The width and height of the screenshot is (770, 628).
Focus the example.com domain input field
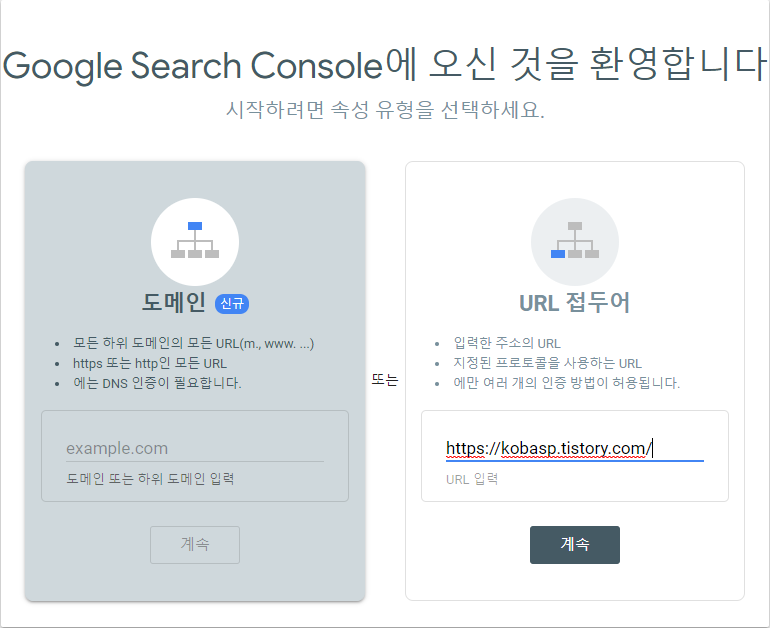click(x=195, y=448)
